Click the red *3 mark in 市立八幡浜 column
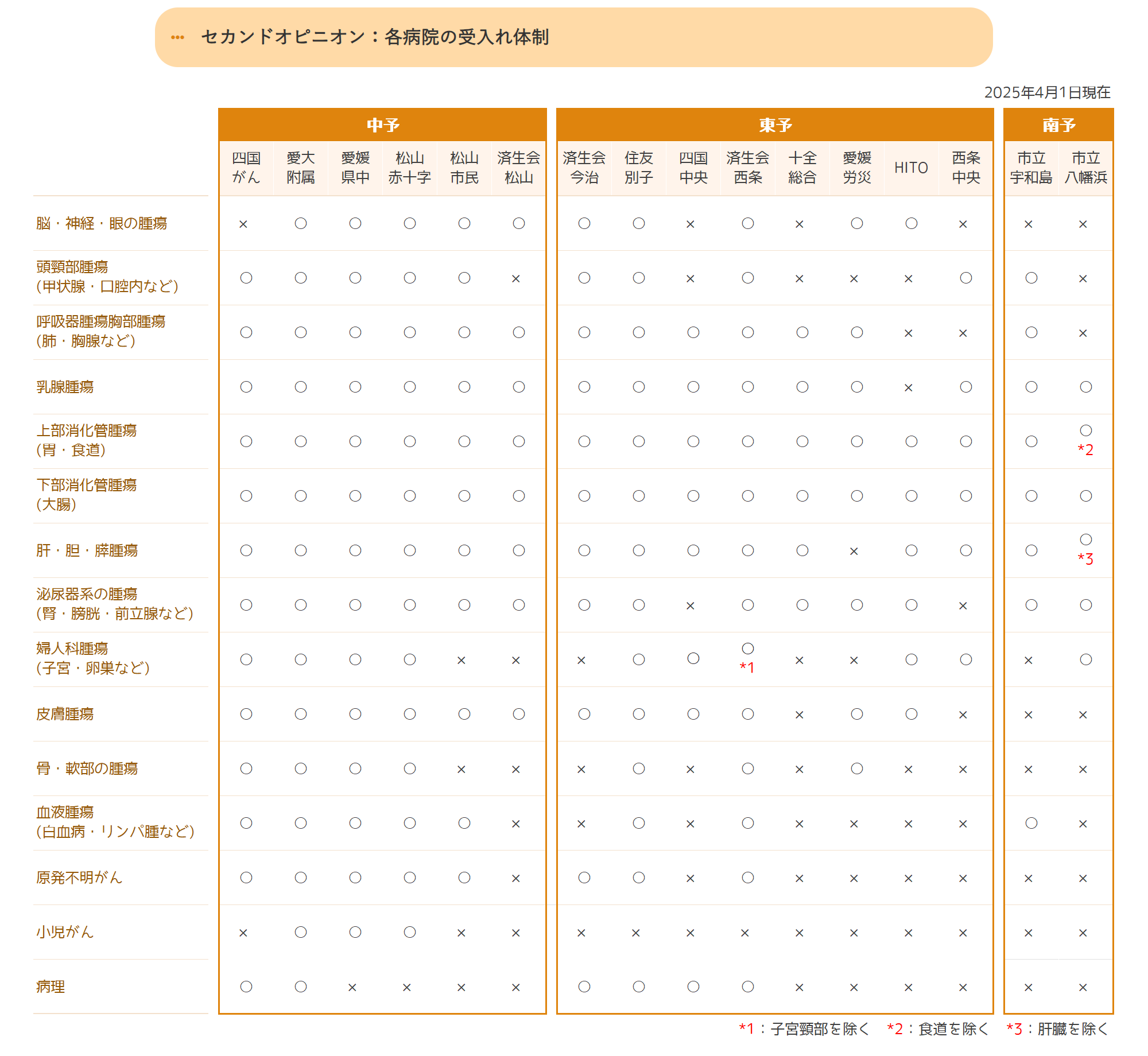The height and width of the screenshot is (1056, 1148). tap(1085, 559)
